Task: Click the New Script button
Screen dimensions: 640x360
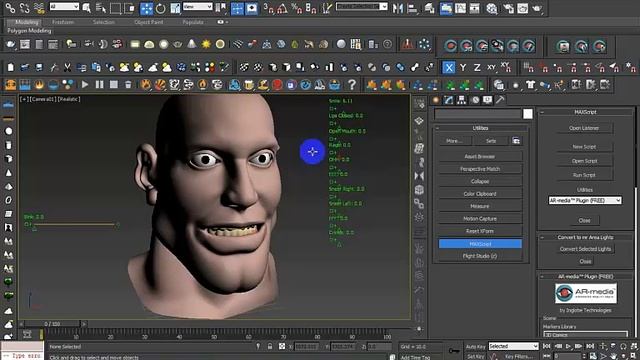Action: pos(584,147)
